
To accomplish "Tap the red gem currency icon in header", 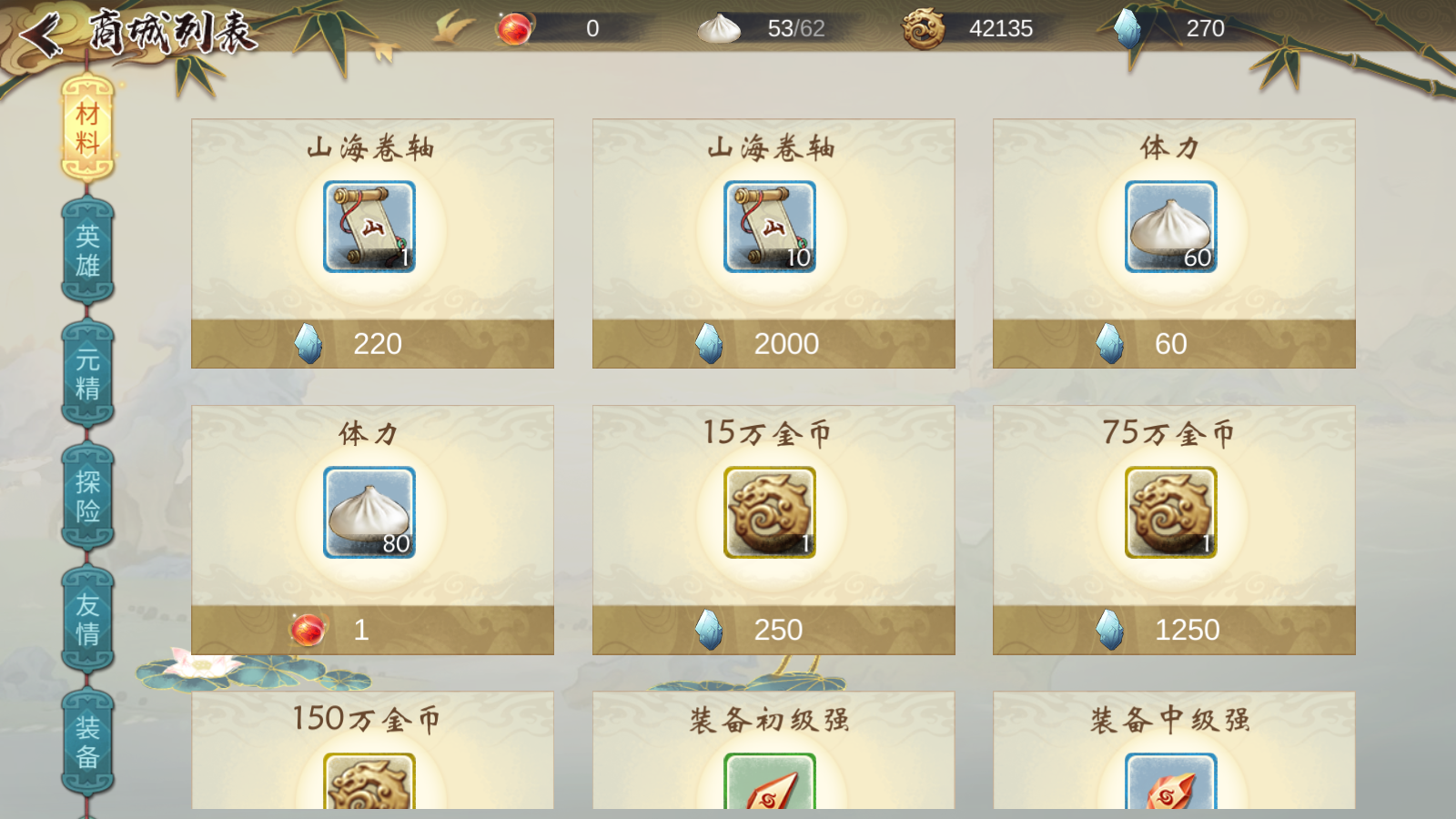I will pyautogui.click(x=515, y=28).
